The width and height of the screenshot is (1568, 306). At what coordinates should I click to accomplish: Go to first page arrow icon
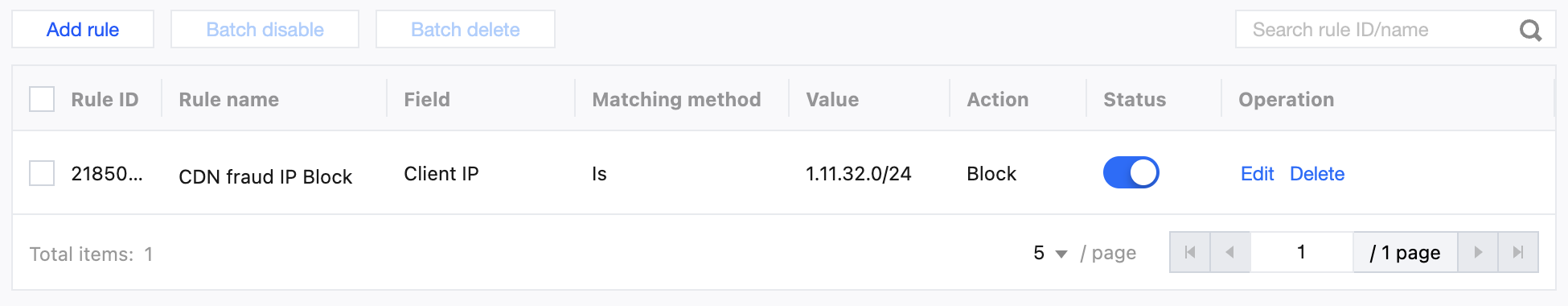(1190, 252)
